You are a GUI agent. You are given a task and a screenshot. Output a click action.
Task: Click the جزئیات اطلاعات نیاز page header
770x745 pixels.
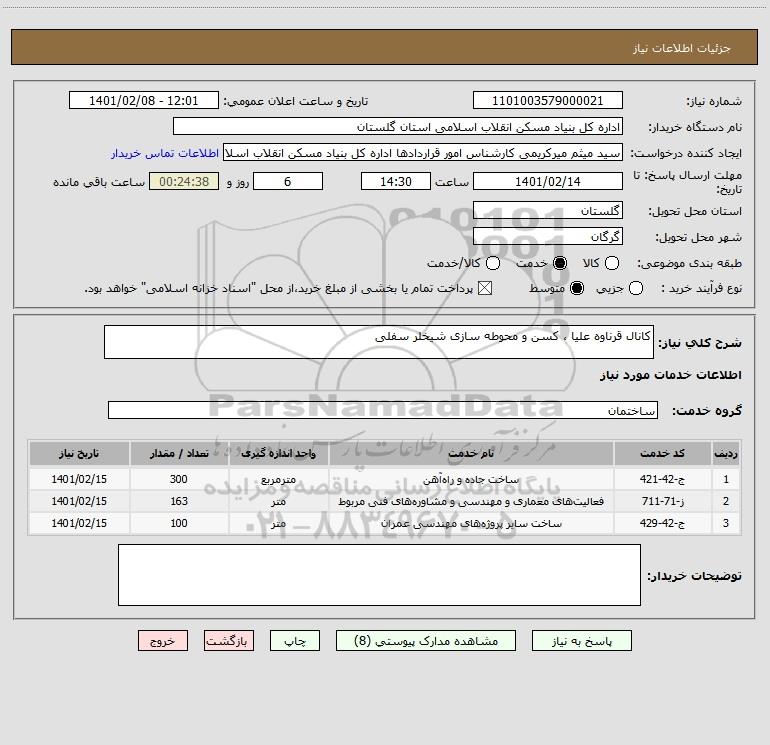coord(681,48)
